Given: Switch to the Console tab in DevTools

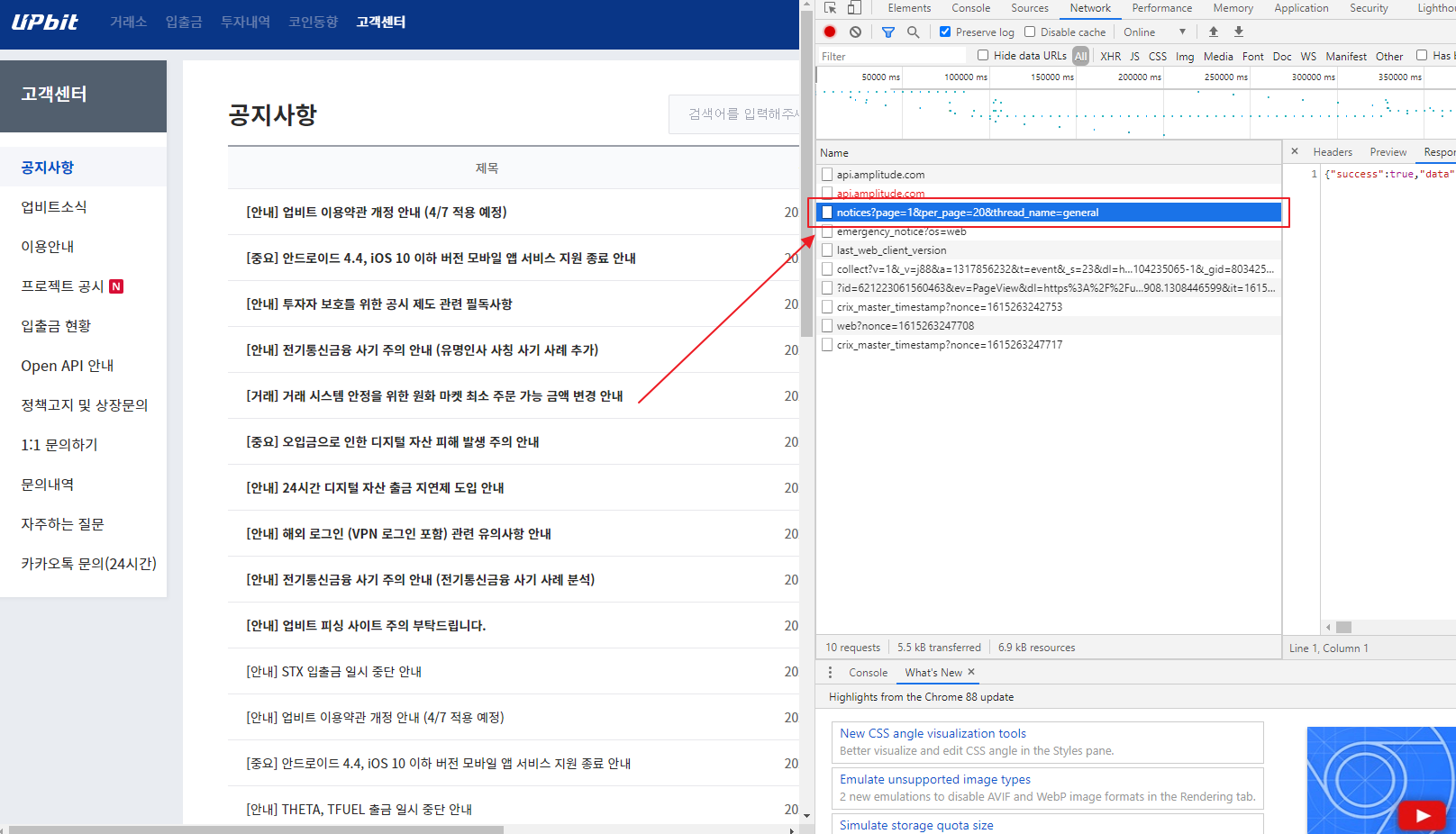Looking at the screenshot, I should click(x=970, y=8).
